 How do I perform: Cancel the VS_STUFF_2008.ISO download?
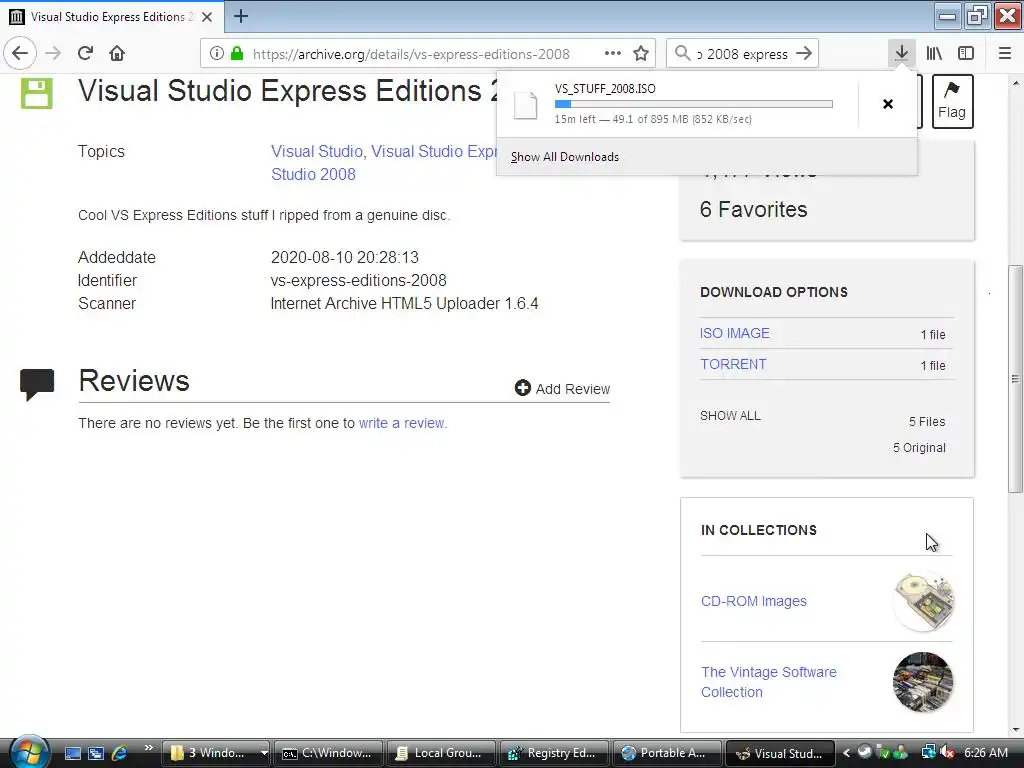888,104
